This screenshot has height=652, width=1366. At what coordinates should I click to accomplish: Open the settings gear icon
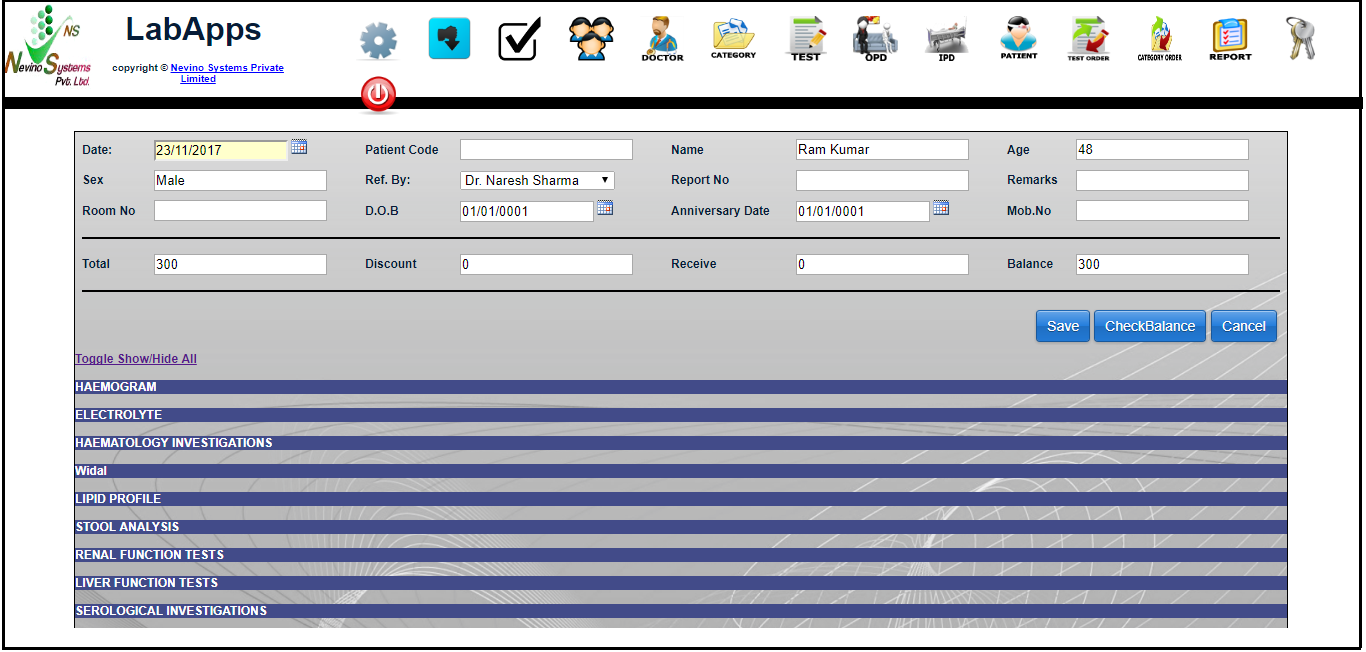tap(378, 40)
